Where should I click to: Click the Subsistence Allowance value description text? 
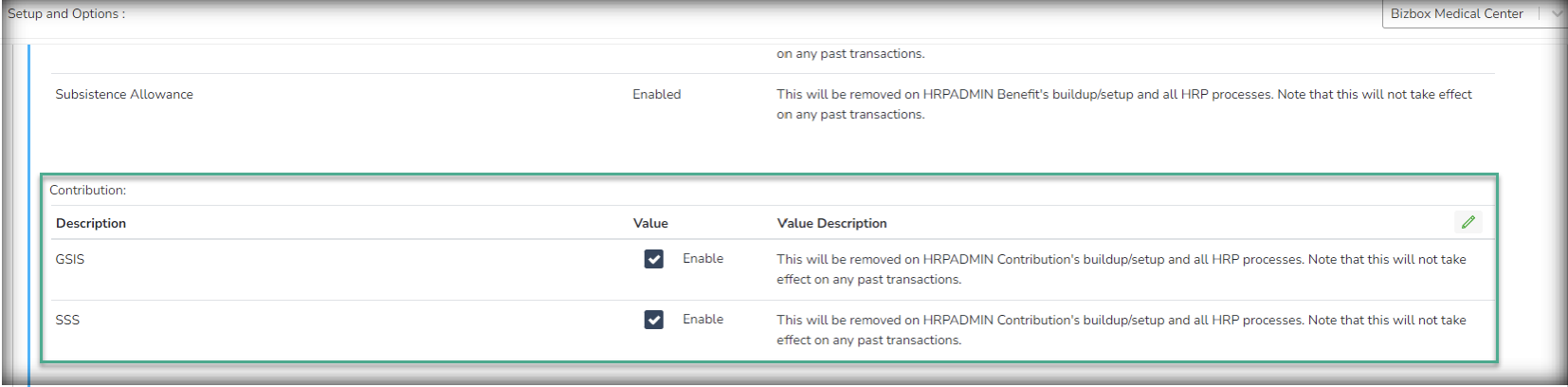tap(1123, 104)
